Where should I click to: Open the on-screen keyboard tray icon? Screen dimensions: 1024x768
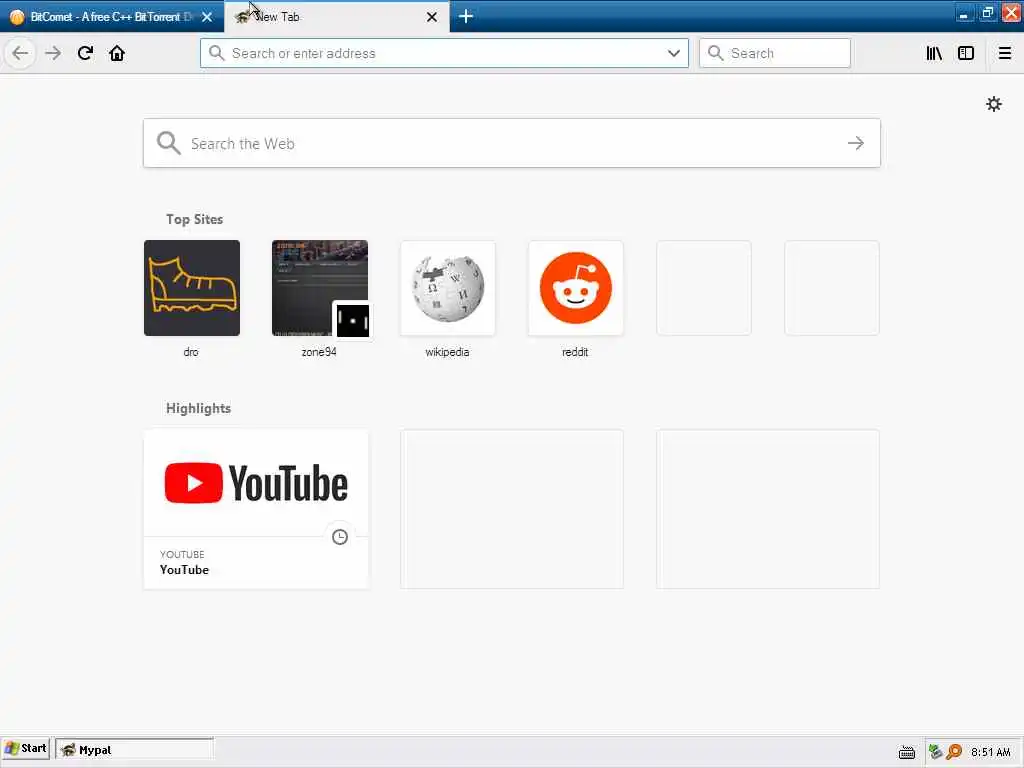906,752
